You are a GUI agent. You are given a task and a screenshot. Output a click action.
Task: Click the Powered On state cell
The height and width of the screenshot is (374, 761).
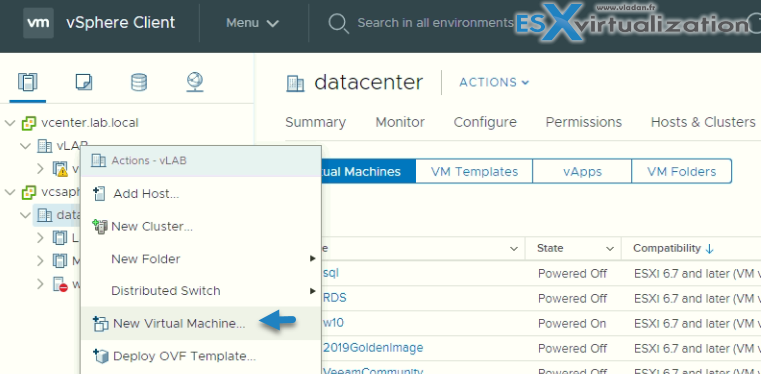[x=572, y=323]
